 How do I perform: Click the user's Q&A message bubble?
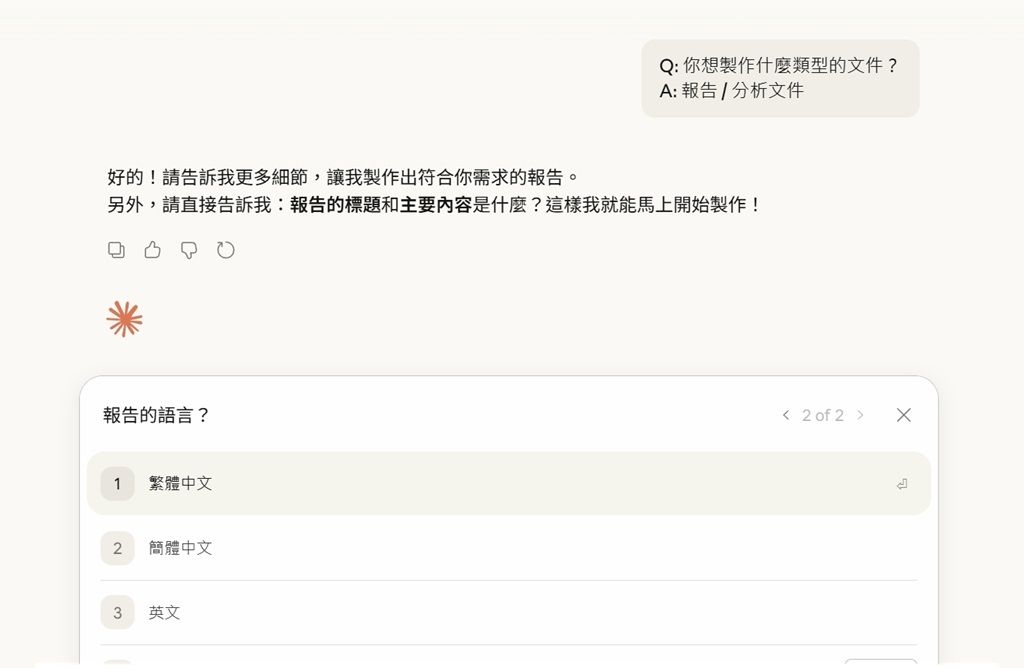click(779, 78)
